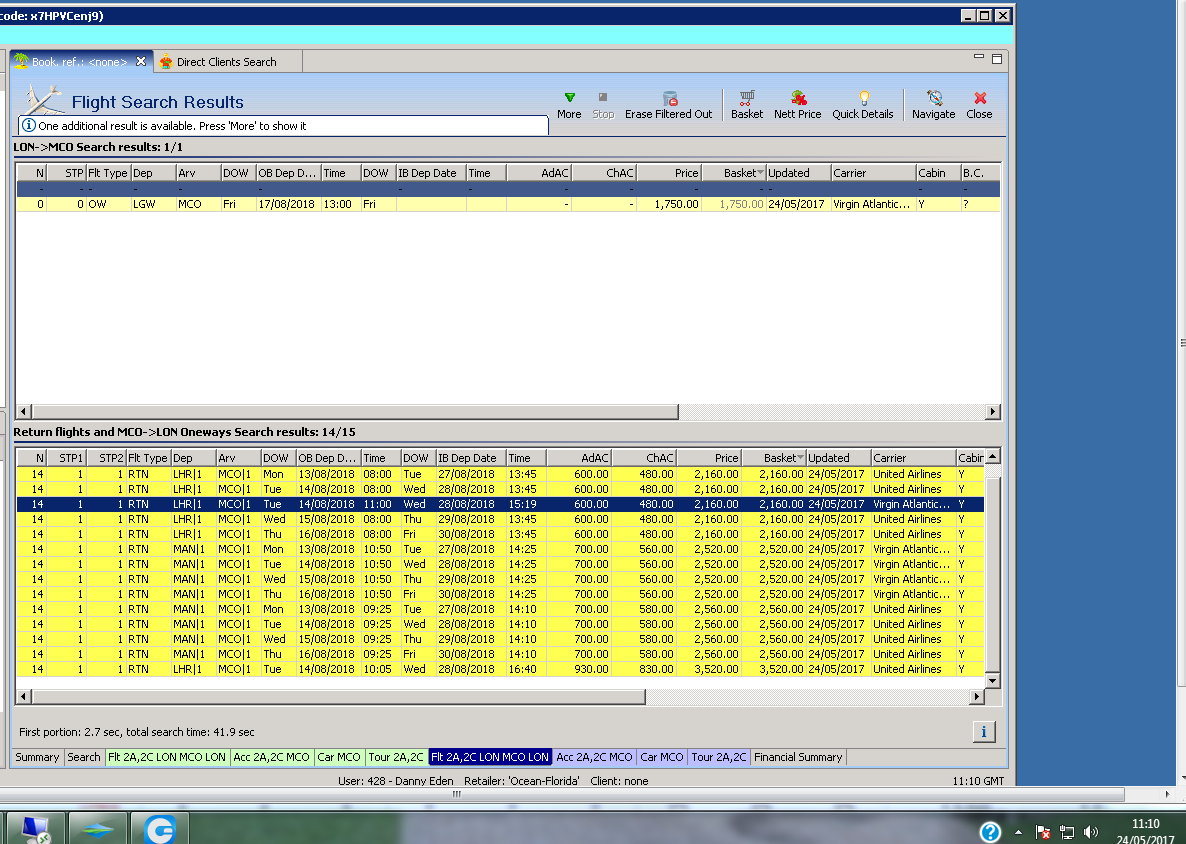1186x844 pixels.
Task: Close the Book. ref. tab
Action: (141, 62)
